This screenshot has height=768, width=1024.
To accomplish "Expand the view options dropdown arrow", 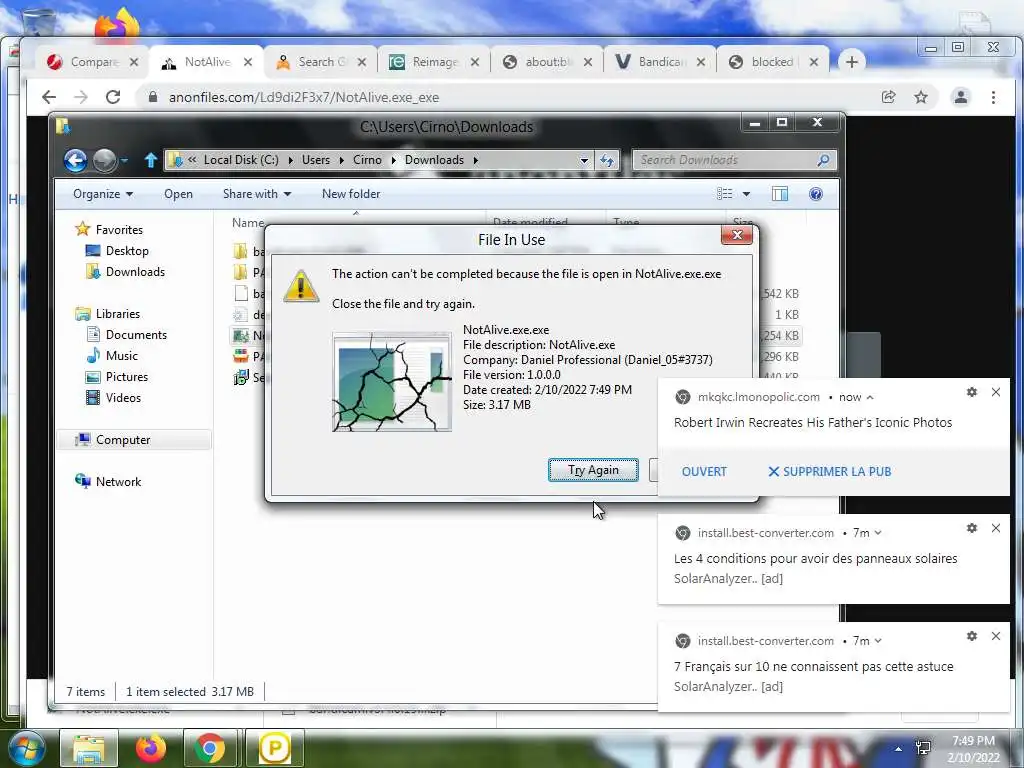I will [746, 194].
